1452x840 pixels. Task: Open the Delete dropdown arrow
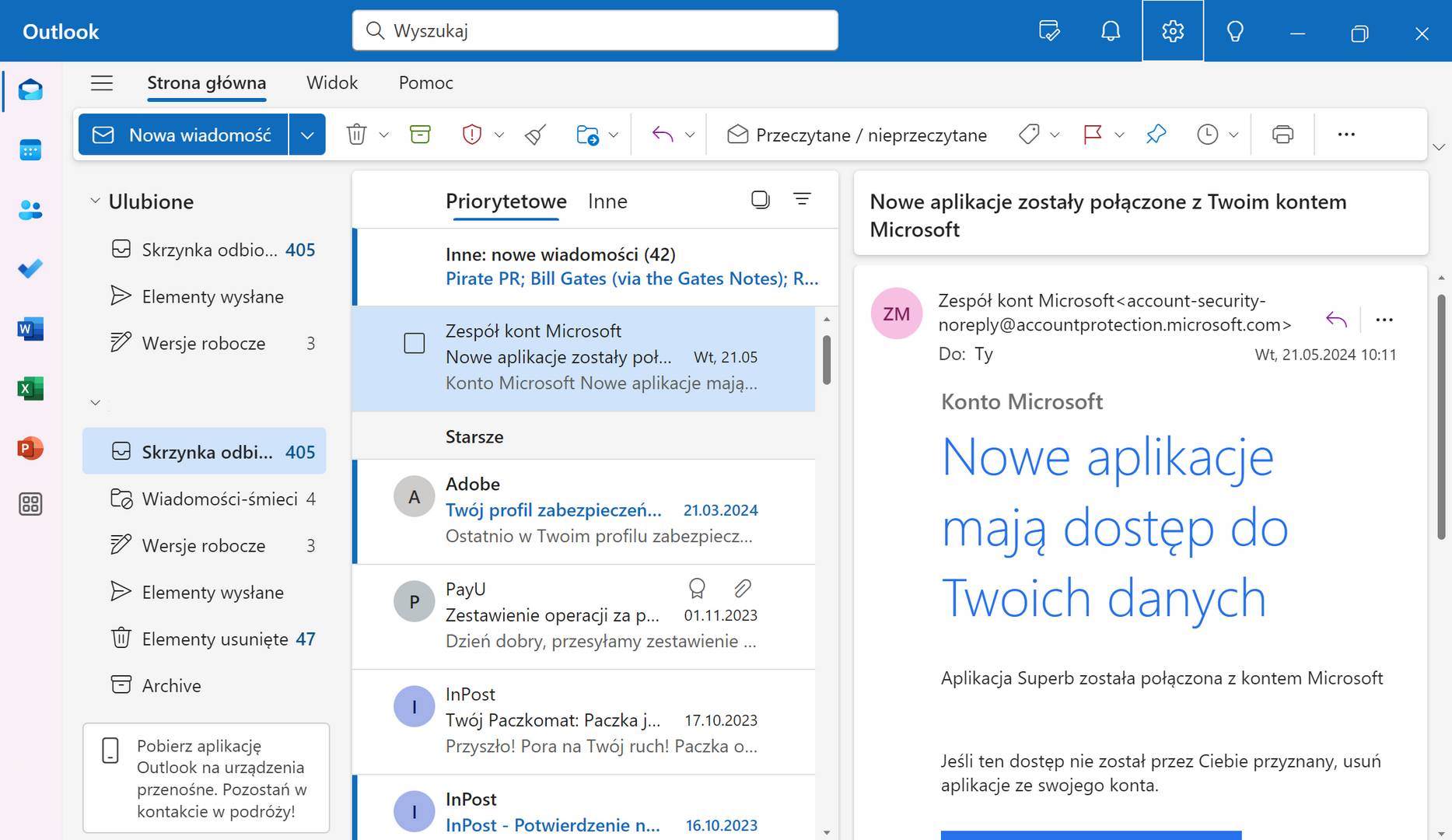click(x=383, y=135)
